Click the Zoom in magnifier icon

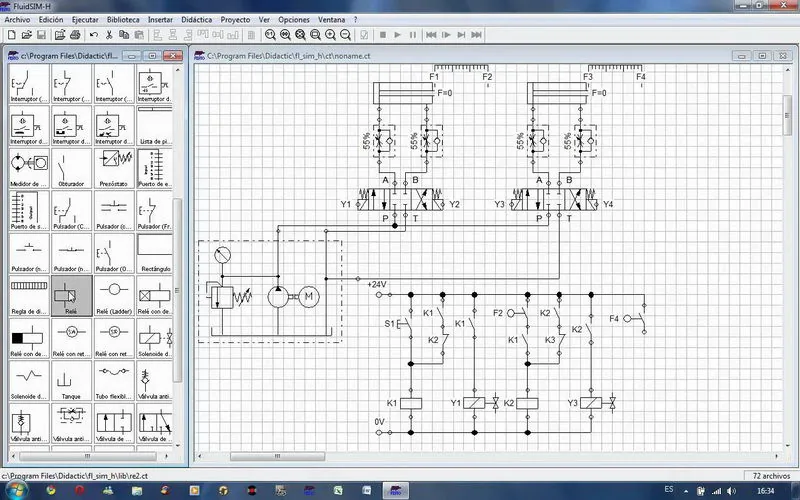331,35
